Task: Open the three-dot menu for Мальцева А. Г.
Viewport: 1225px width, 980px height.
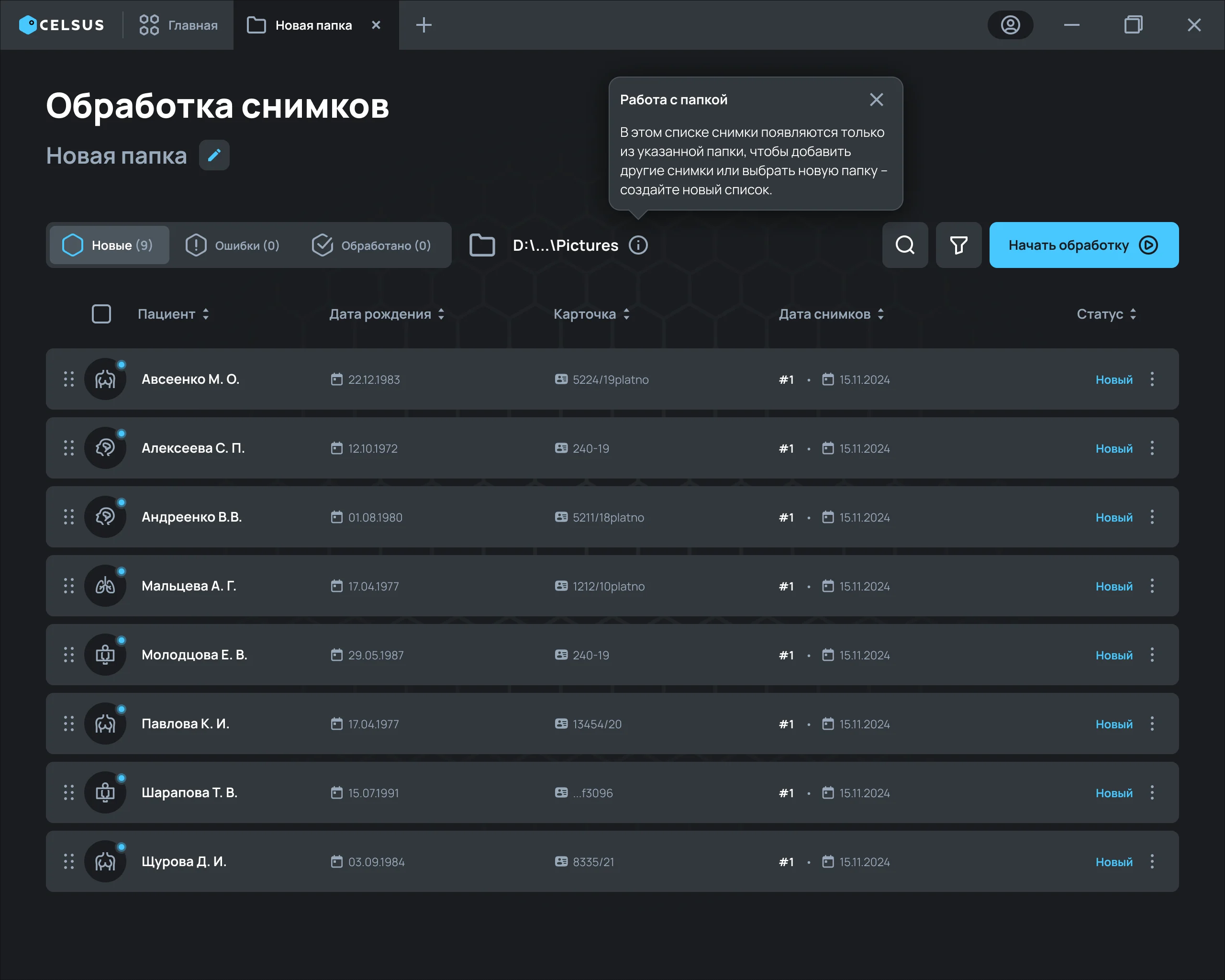Action: [x=1152, y=586]
